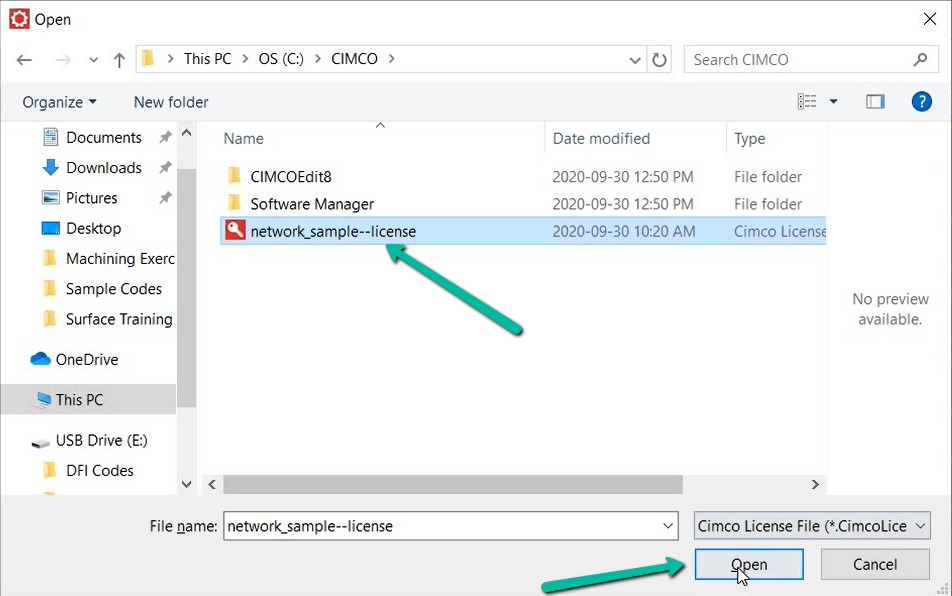Sort by Name column header

(243, 138)
